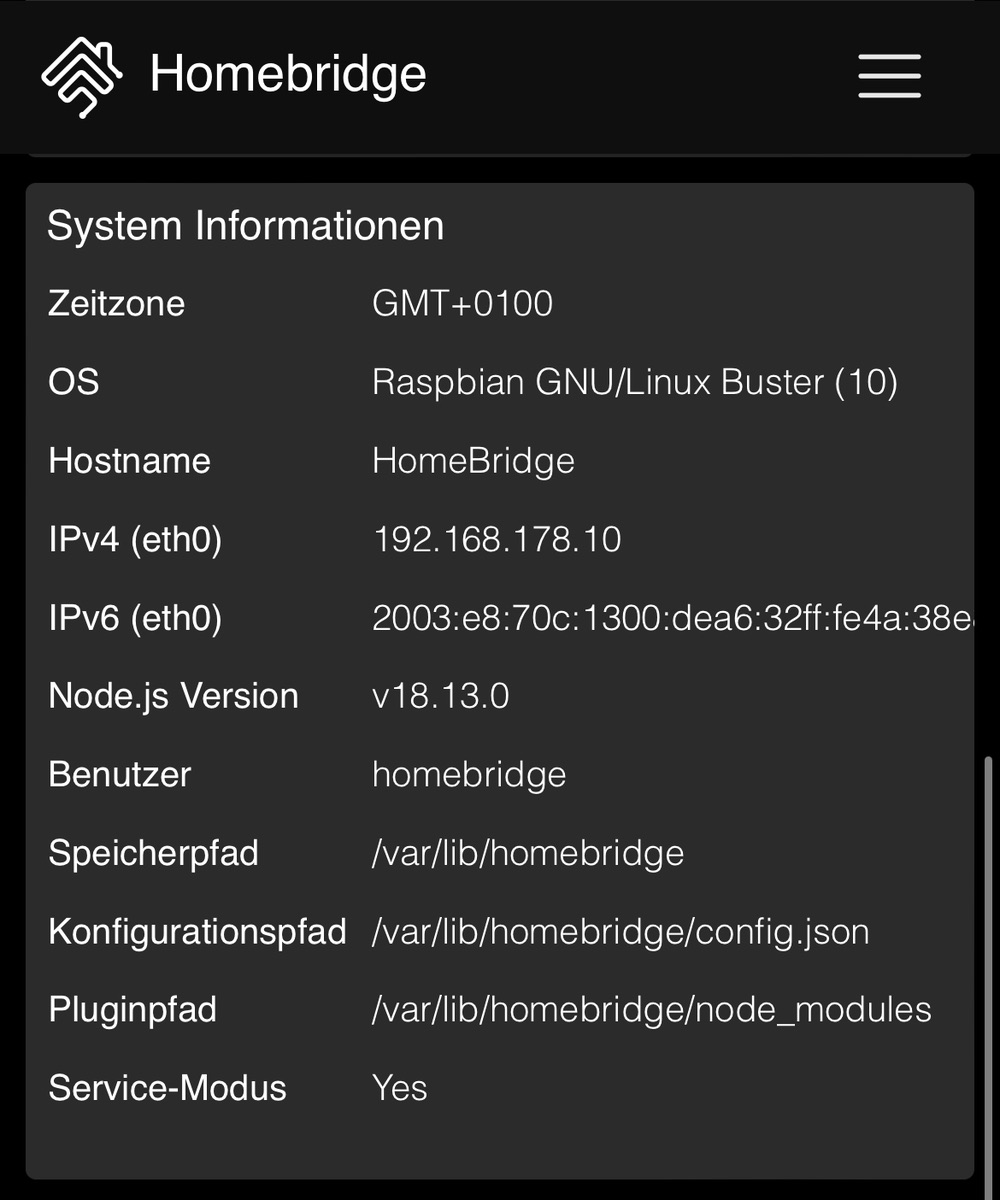Screen dimensions: 1000x1200
Task: Click the HomeBridge hostname value
Action: coord(473,461)
